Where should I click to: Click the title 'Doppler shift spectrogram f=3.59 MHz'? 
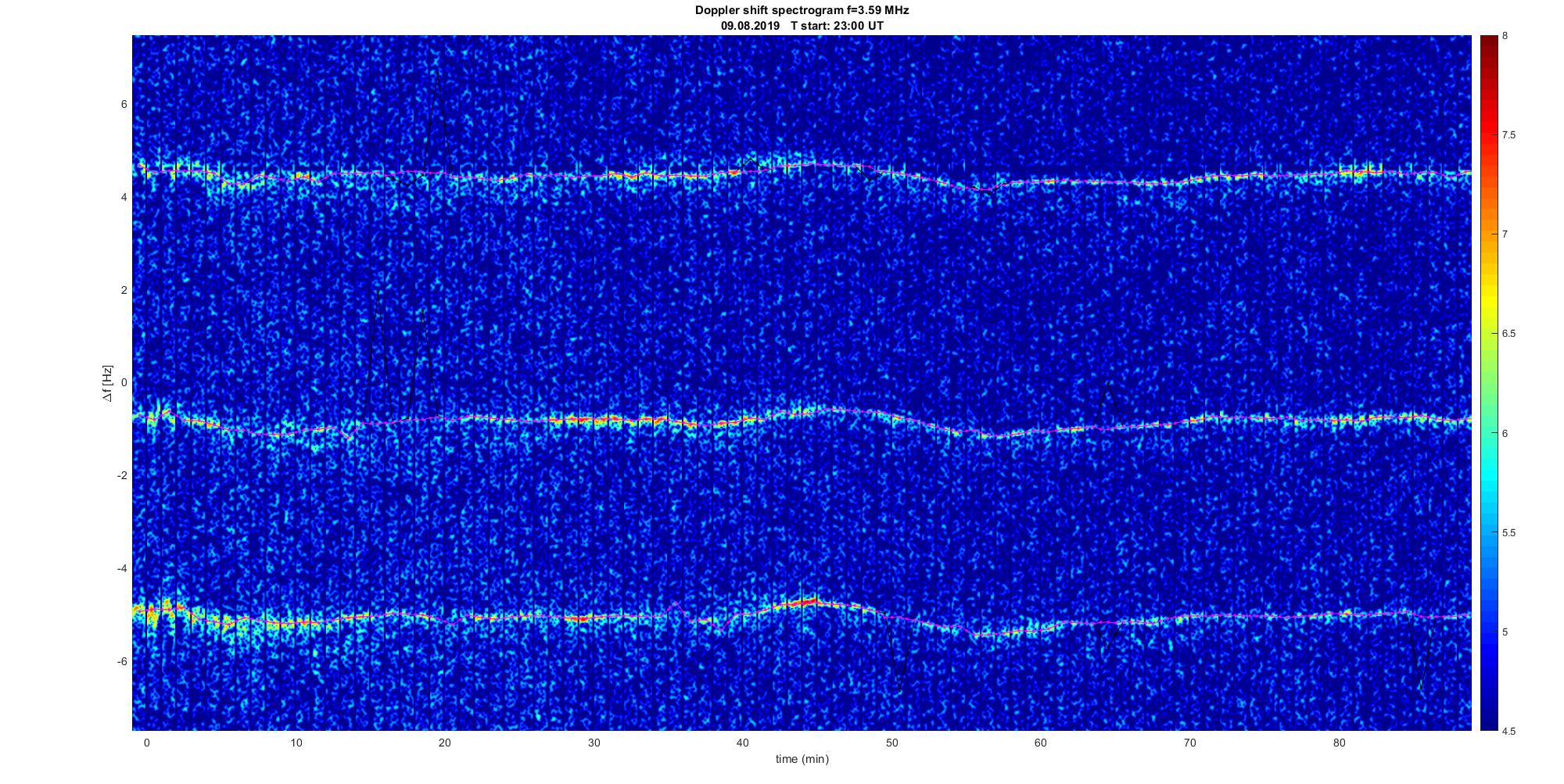pyautogui.click(x=802, y=10)
